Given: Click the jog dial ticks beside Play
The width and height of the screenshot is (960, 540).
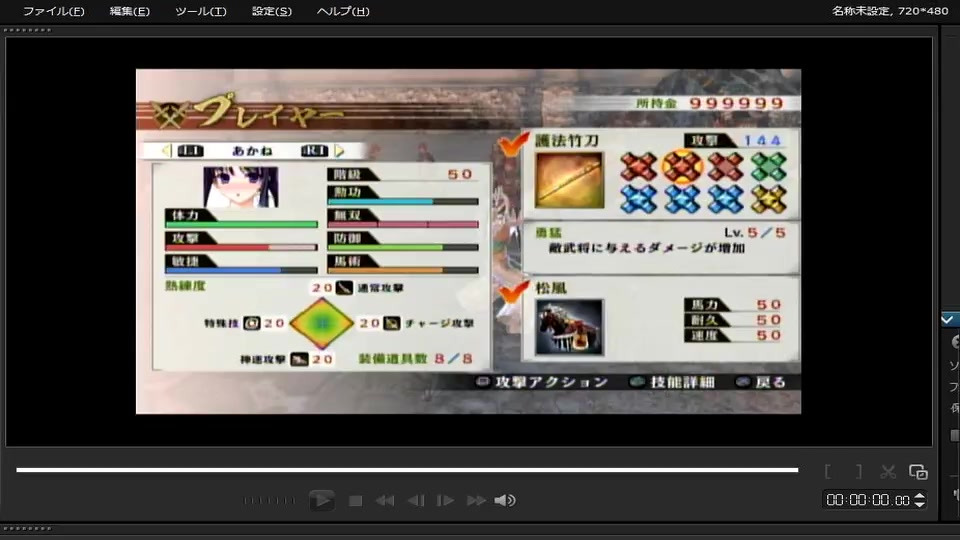Looking at the screenshot, I should tap(269, 500).
